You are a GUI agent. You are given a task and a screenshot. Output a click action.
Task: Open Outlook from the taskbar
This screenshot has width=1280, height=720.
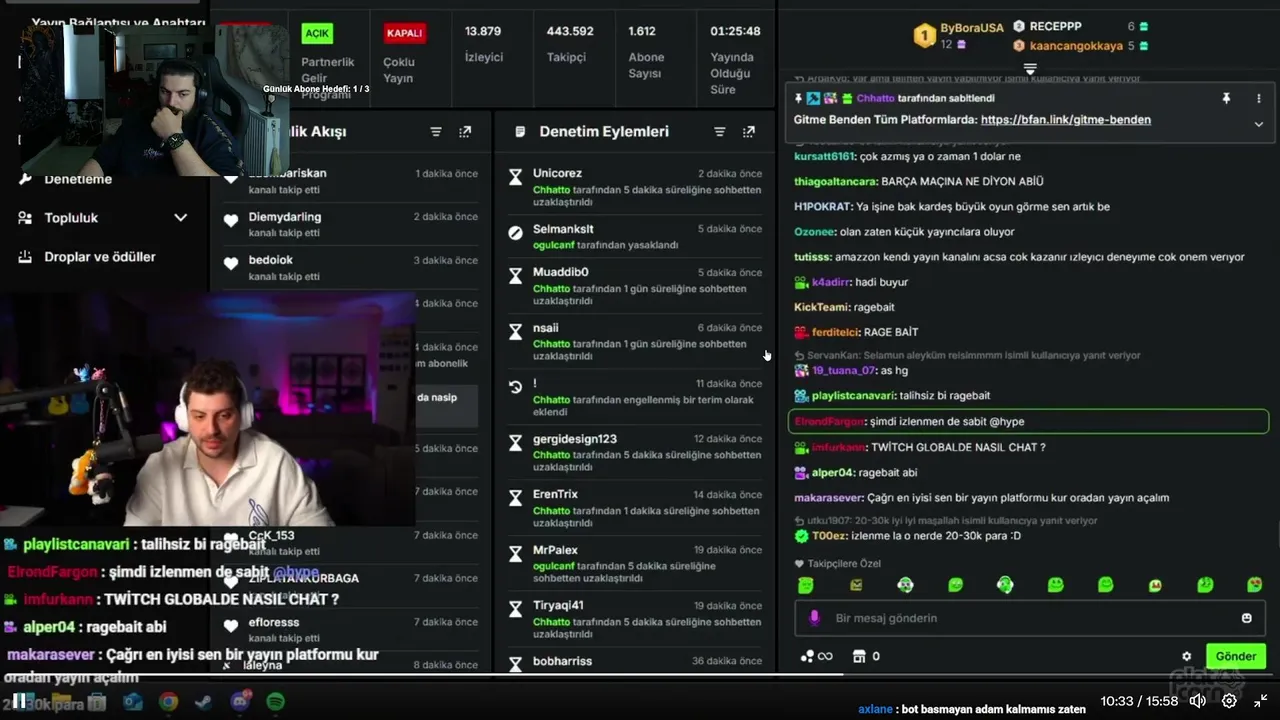click(132, 702)
